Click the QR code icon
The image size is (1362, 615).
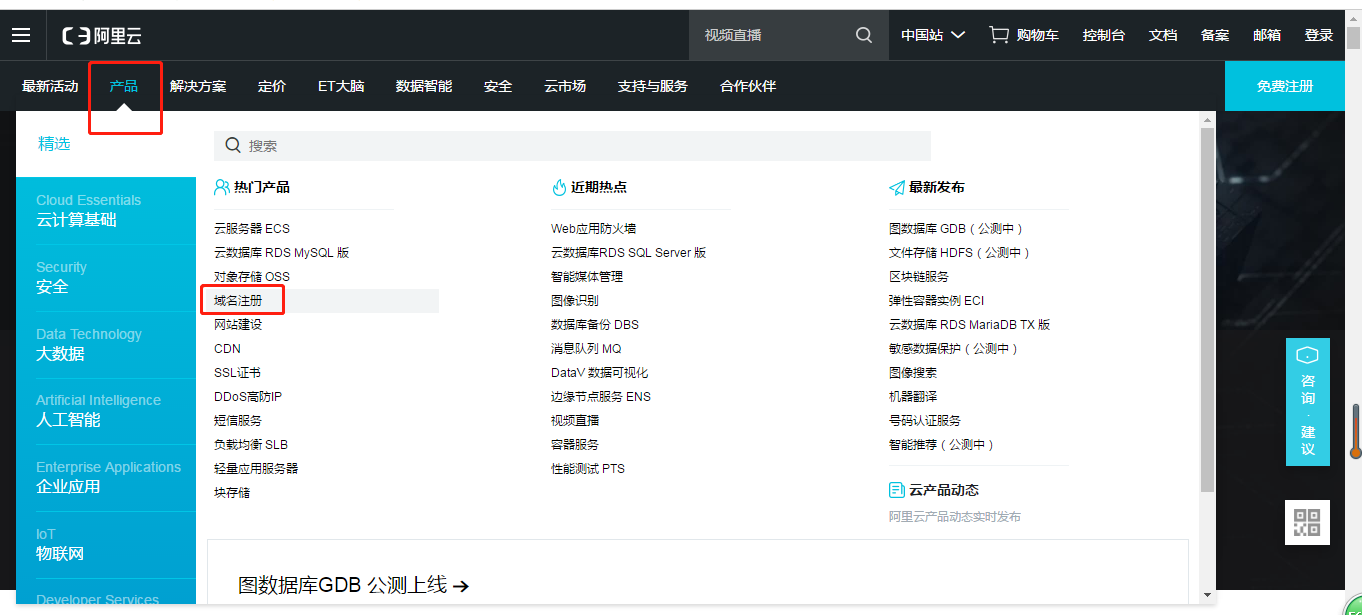(1307, 522)
